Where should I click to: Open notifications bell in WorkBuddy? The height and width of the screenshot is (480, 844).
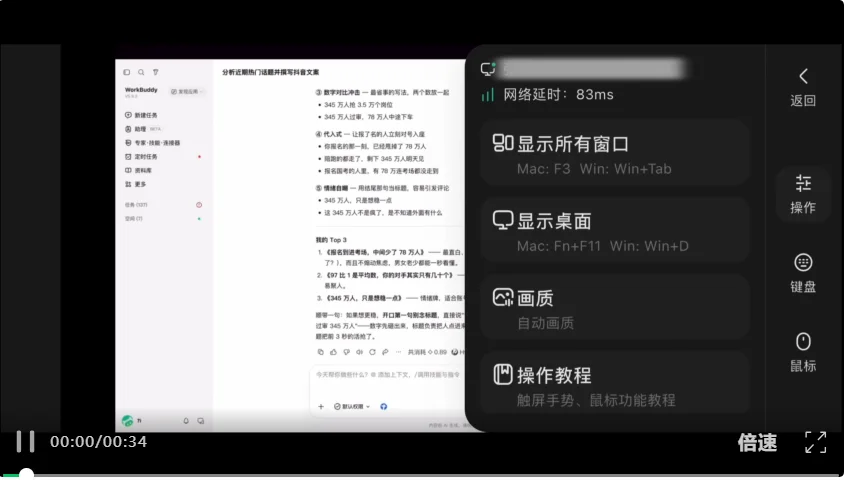[x=186, y=421]
